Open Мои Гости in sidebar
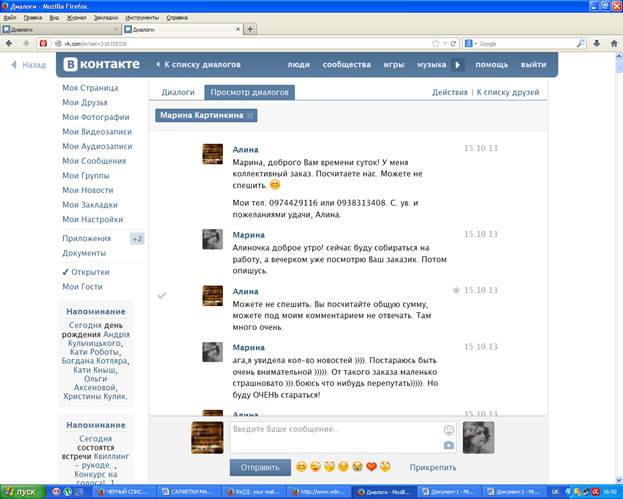623x499 pixels. coord(82,286)
